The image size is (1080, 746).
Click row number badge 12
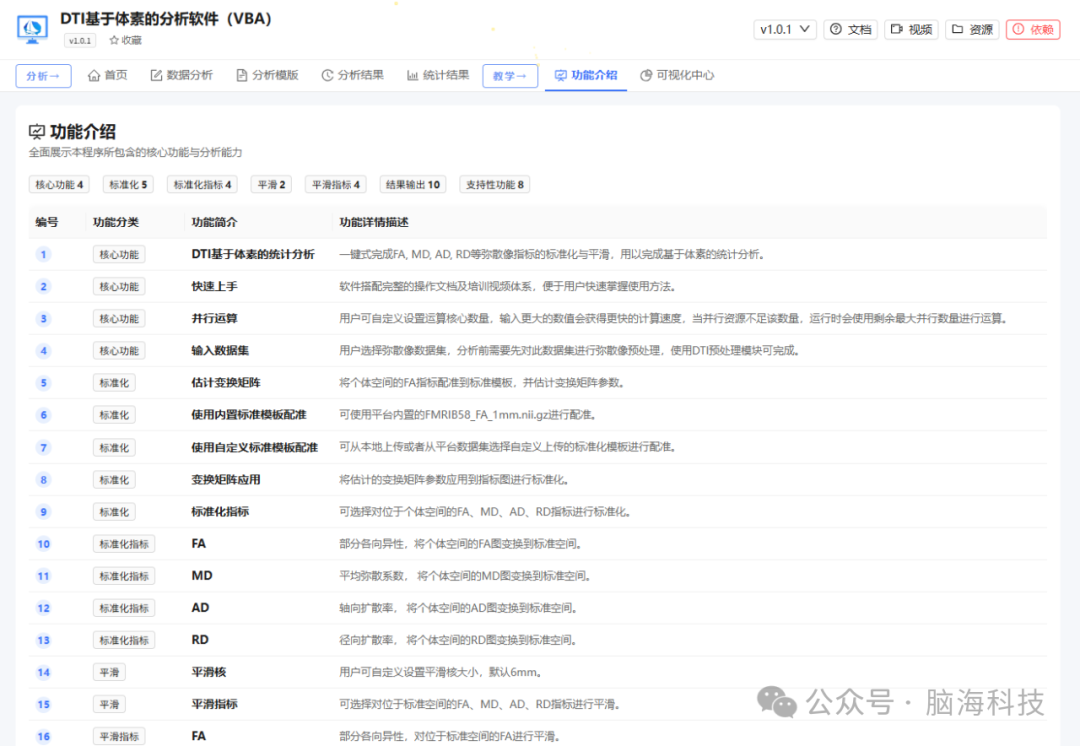coord(43,608)
